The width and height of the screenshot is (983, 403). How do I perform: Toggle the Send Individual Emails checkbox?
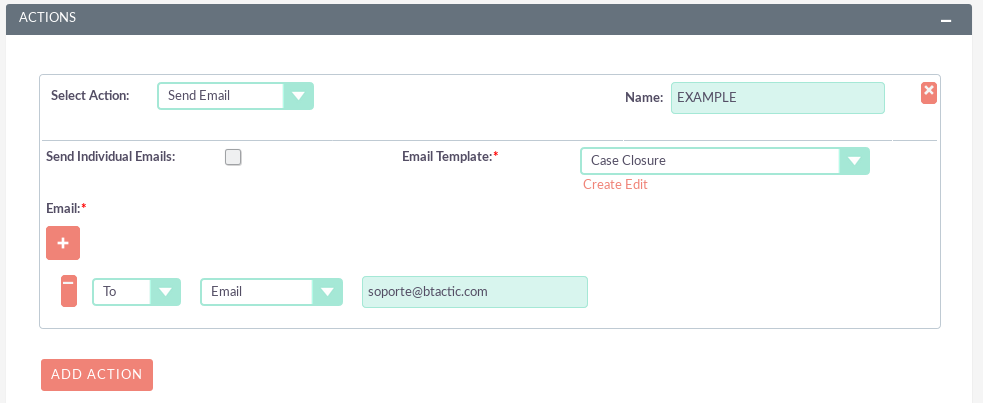pyautogui.click(x=233, y=157)
